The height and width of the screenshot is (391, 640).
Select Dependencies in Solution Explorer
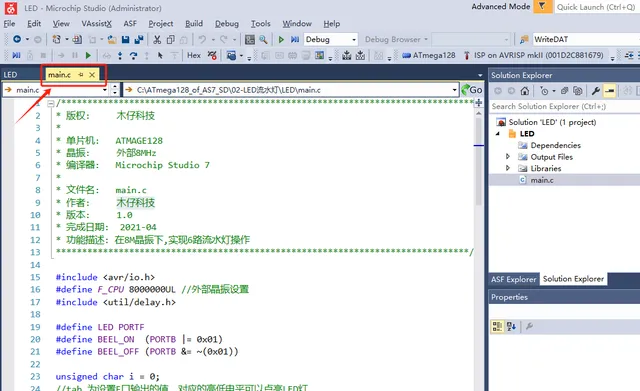[x=555, y=145]
